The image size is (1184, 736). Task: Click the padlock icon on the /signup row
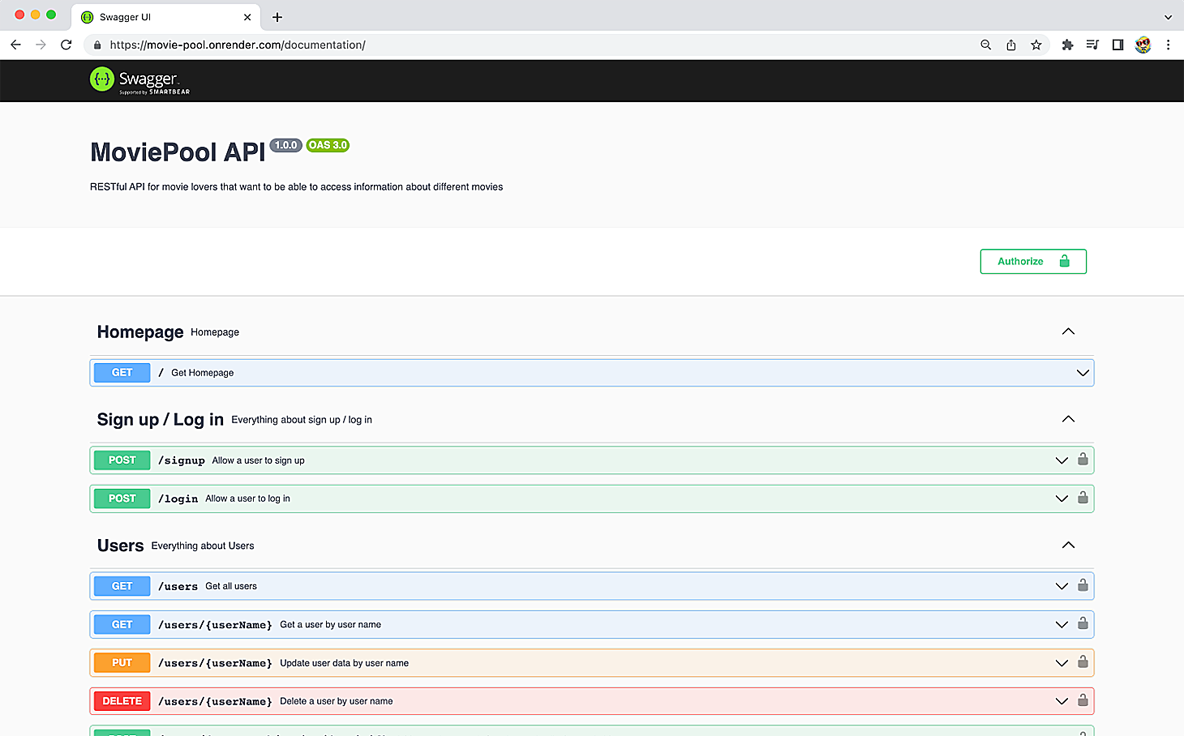1083,460
